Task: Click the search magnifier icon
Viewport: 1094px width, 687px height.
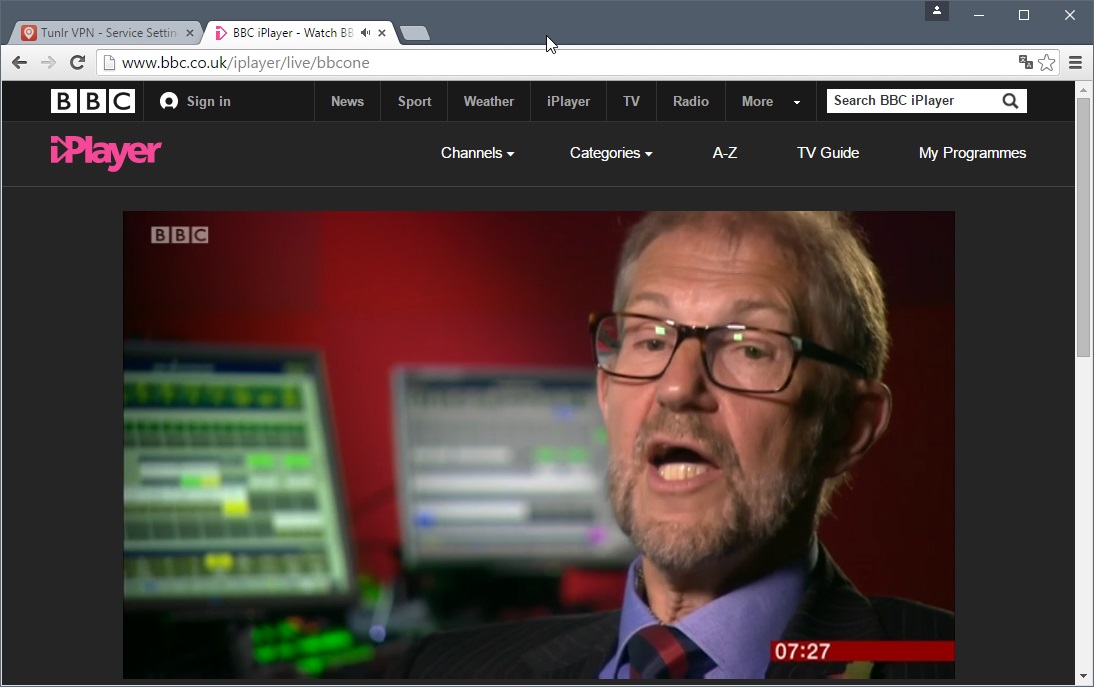Action: 1010,101
